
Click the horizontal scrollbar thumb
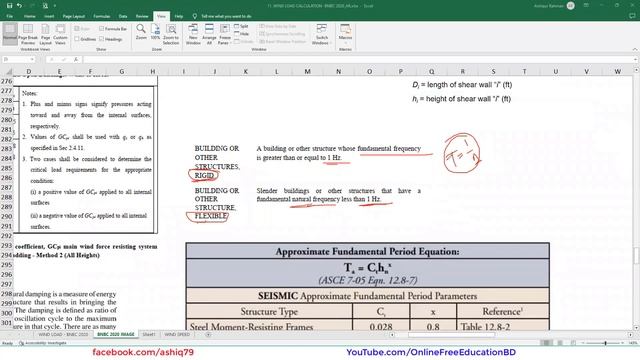[451, 335]
